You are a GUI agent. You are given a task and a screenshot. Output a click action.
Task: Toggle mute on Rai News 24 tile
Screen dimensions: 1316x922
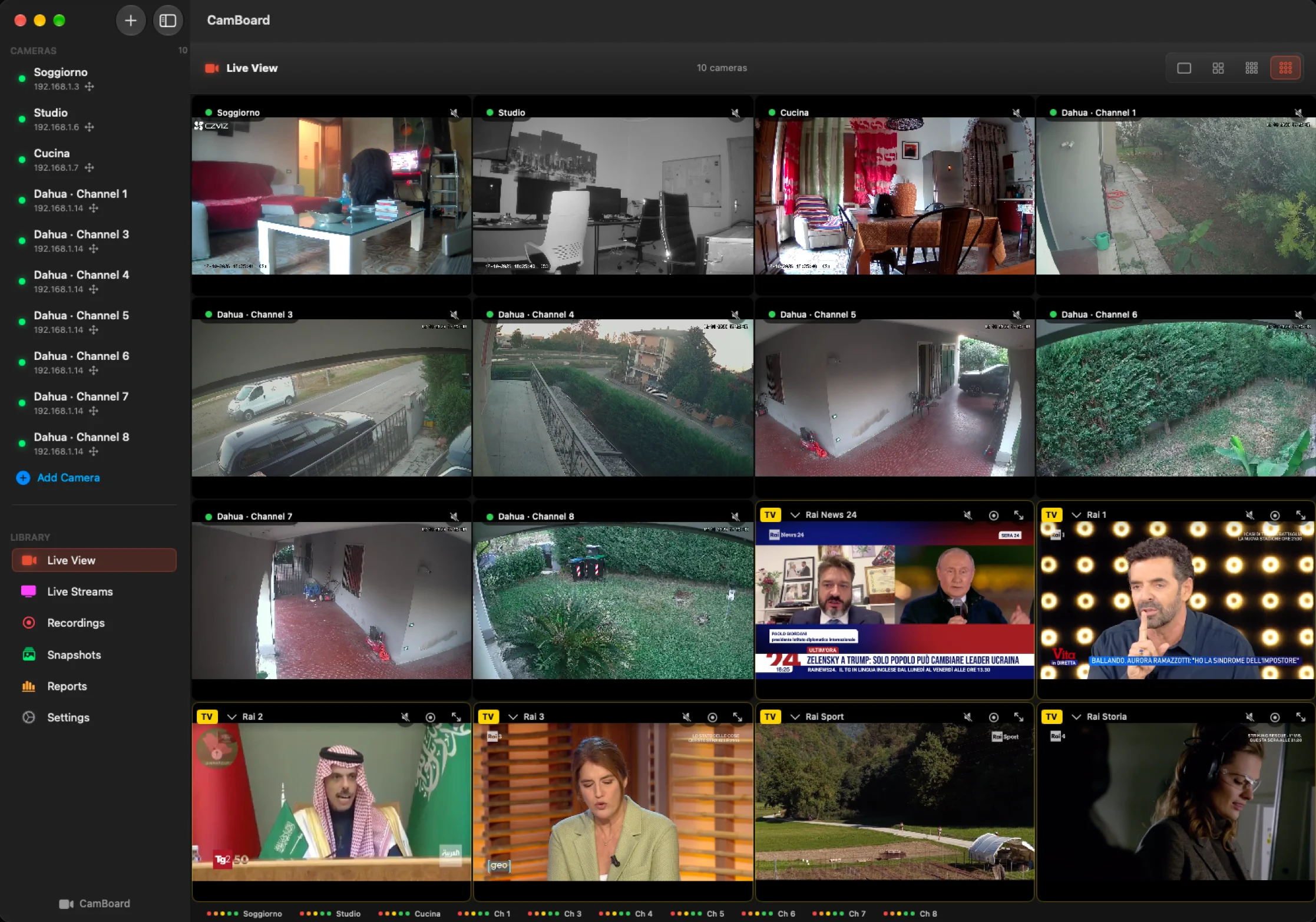coord(968,515)
